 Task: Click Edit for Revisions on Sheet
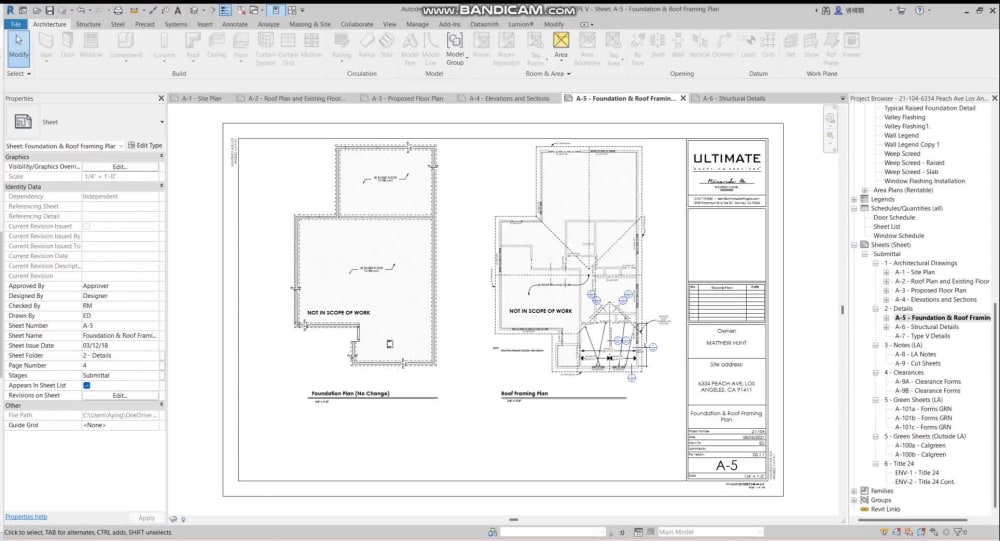click(x=120, y=396)
